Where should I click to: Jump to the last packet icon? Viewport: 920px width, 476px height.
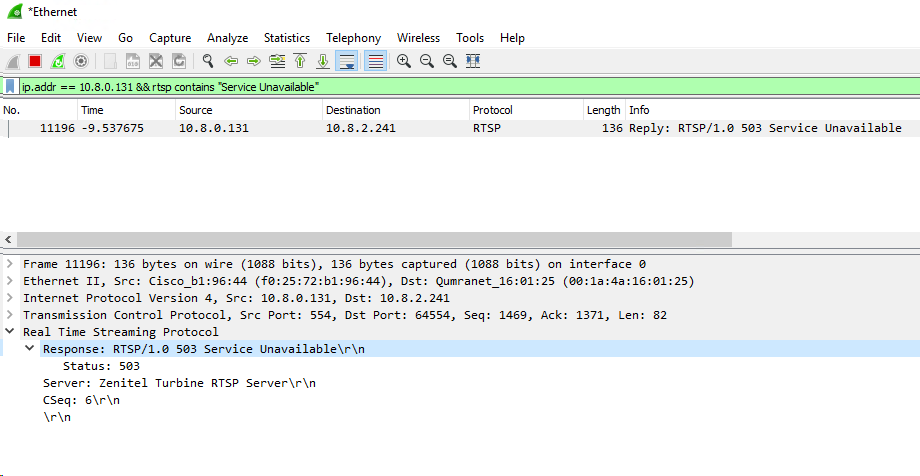tap(323, 61)
